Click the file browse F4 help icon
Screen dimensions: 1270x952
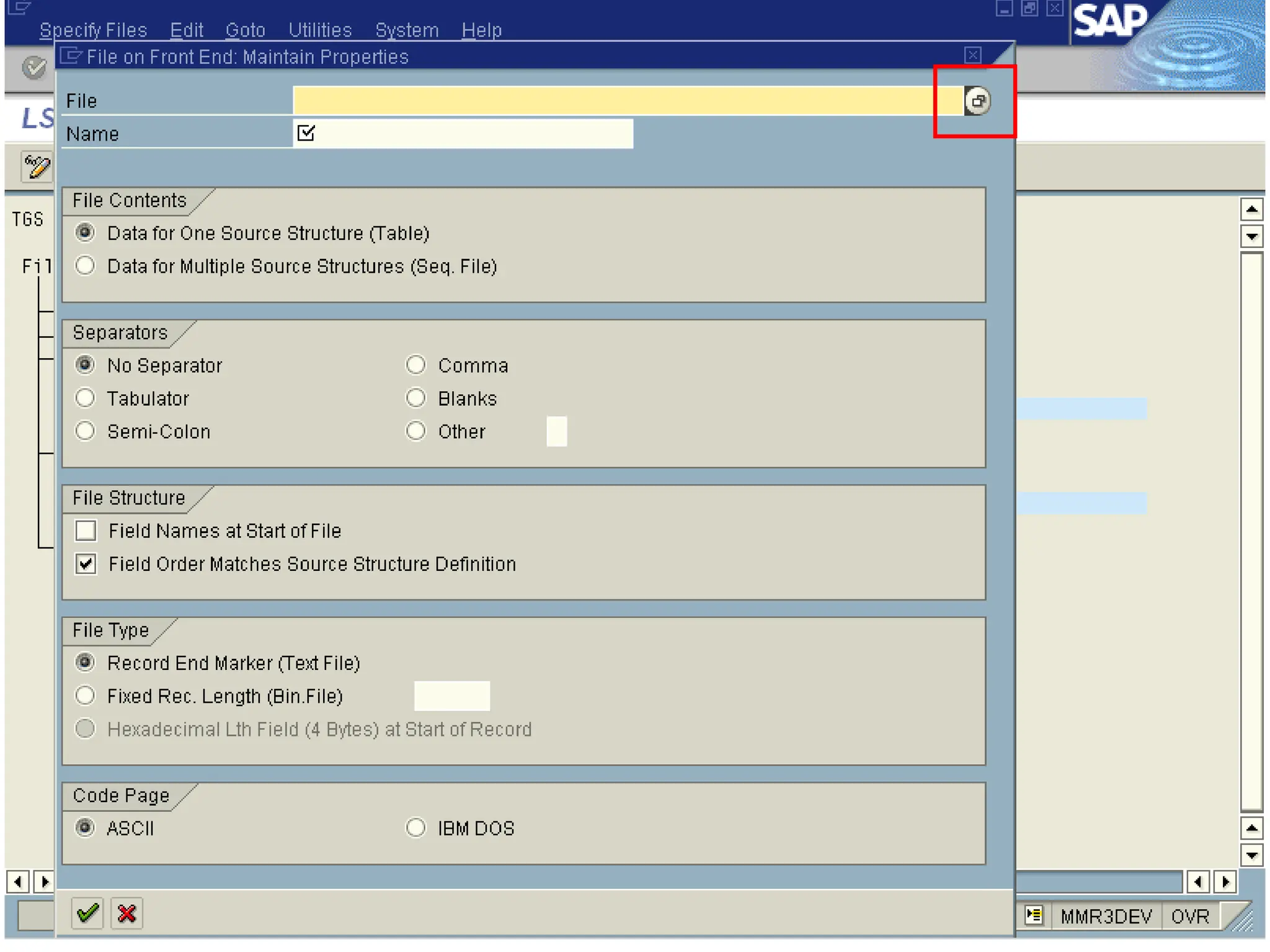[x=977, y=101]
